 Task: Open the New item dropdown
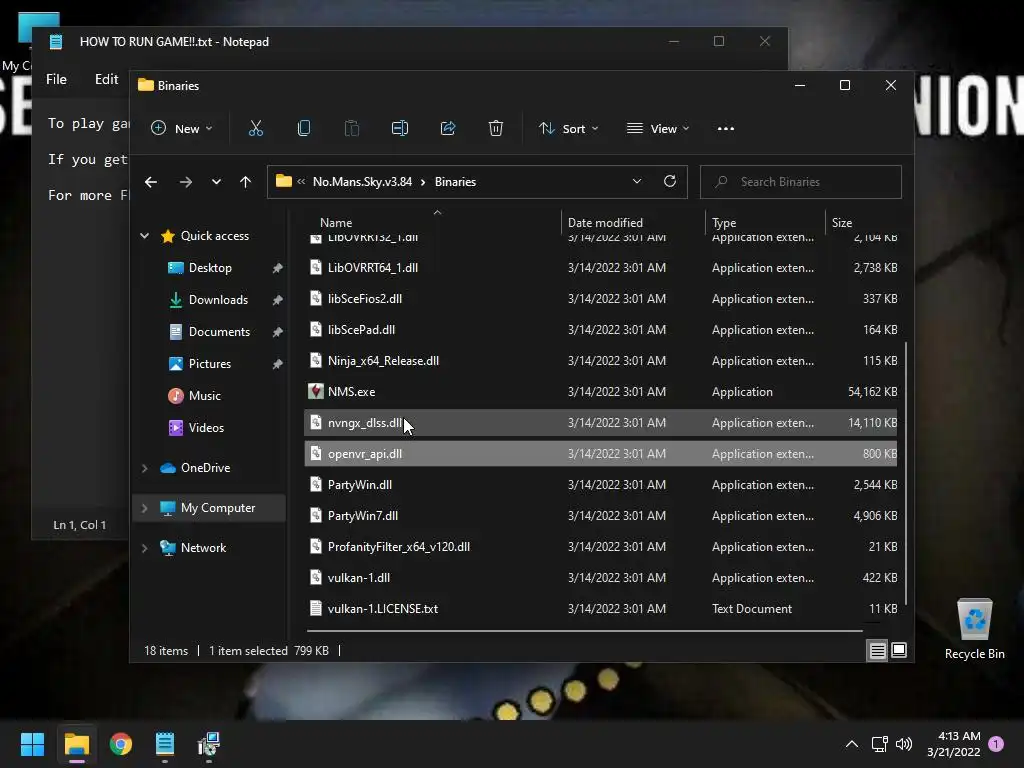[x=182, y=129]
